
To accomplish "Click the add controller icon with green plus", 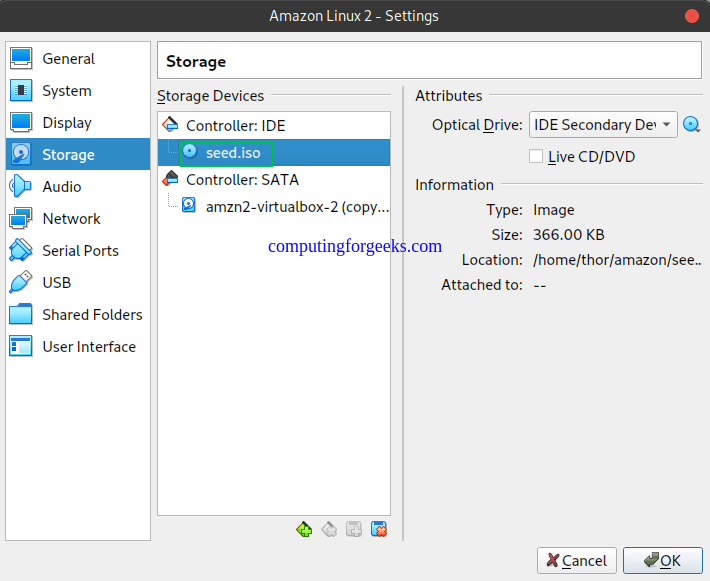I will 304,529.
